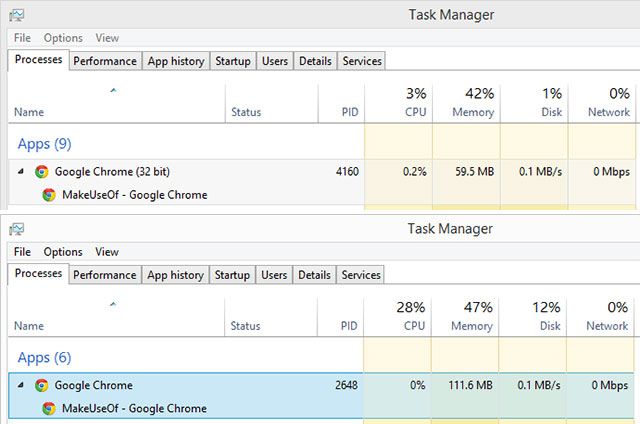The width and height of the screenshot is (640, 424).
Task: Click PID value 2648
Action: coord(347,385)
